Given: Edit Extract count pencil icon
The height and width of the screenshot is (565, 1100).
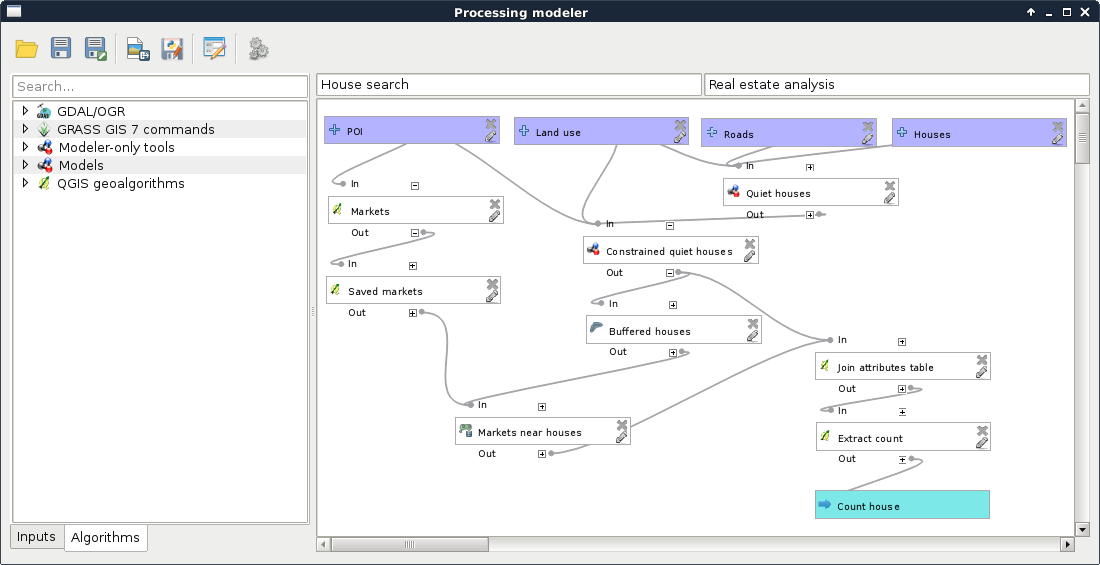Looking at the screenshot, I should pos(983,443).
